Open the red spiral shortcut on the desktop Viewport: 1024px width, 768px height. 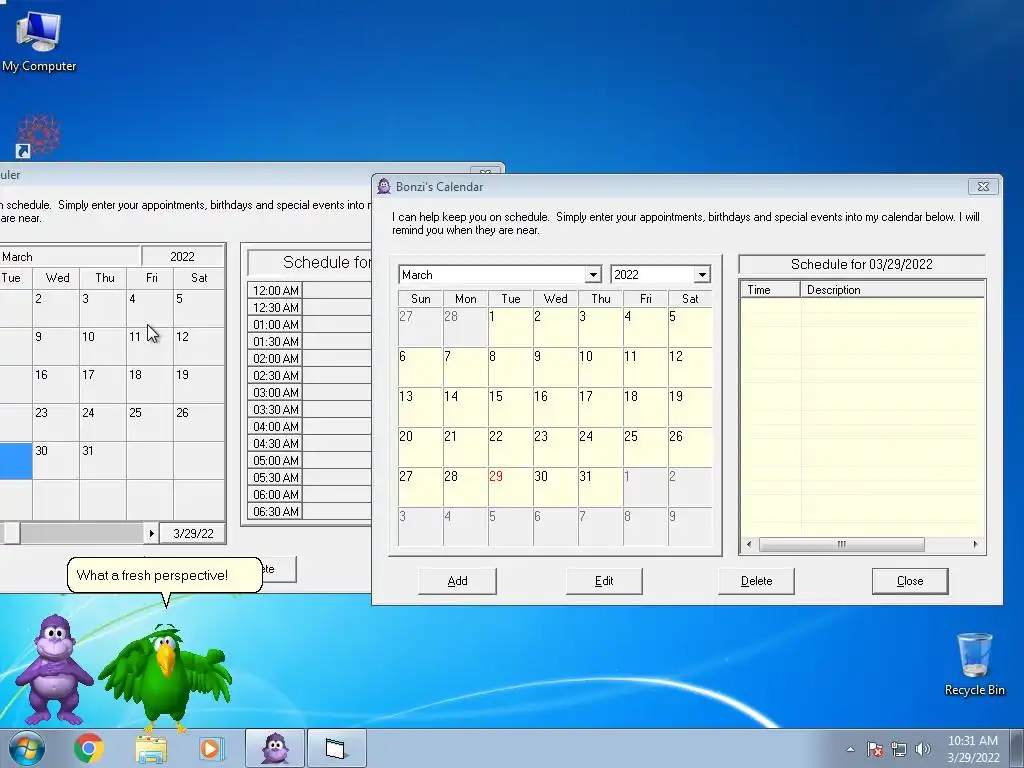(x=39, y=136)
